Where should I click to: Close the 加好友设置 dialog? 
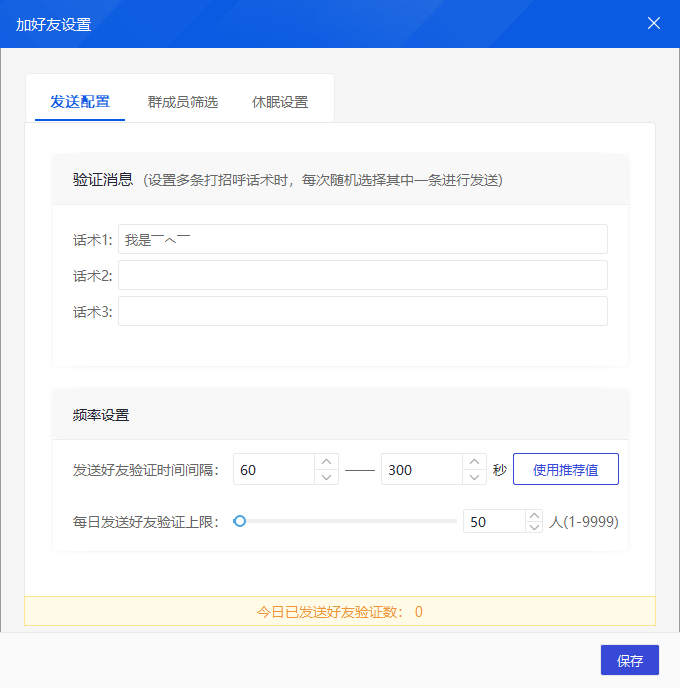pyautogui.click(x=654, y=23)
